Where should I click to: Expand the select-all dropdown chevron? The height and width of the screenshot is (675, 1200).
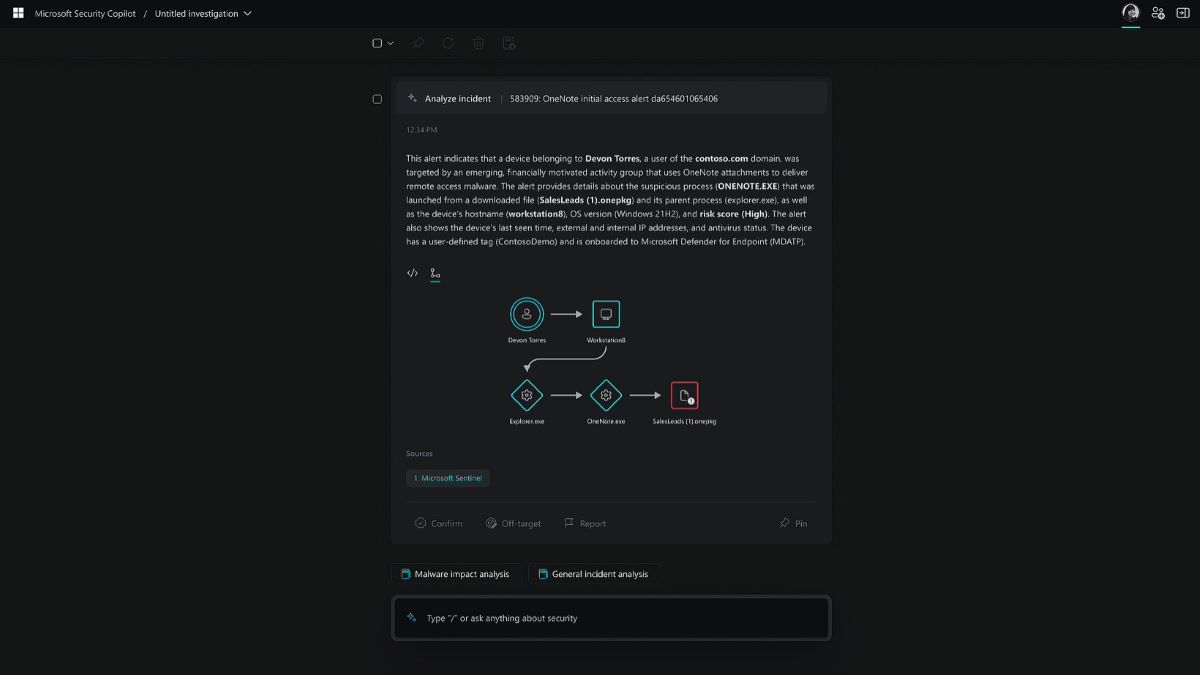tap(390, 43)
